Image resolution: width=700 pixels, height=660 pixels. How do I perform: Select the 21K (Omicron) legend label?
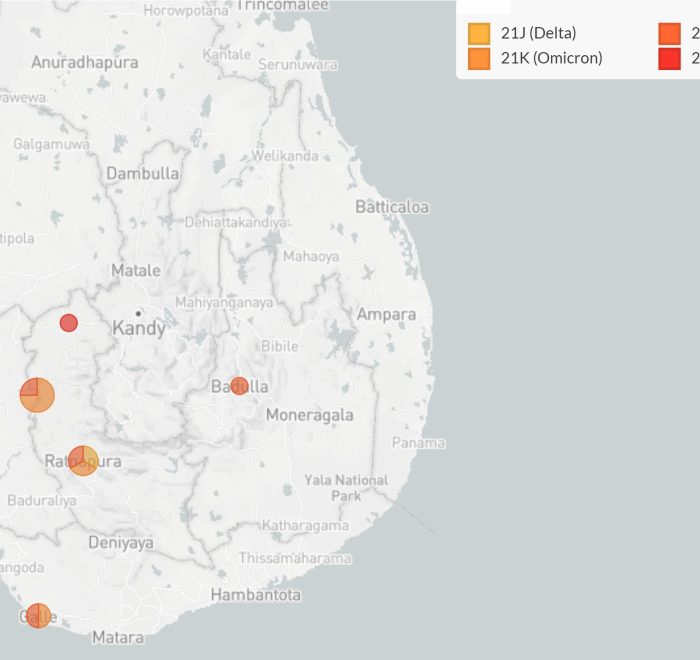click(x=551, y=58)
